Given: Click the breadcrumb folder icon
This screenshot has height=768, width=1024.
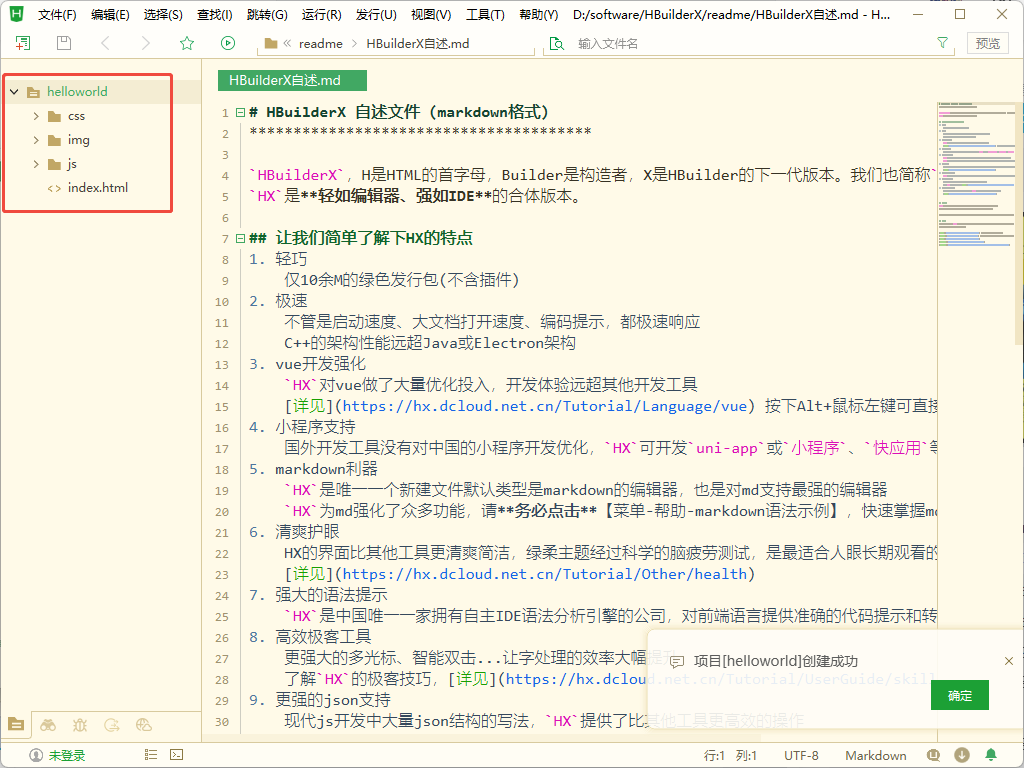Looking at the screenshot, I should coord(271,44).
